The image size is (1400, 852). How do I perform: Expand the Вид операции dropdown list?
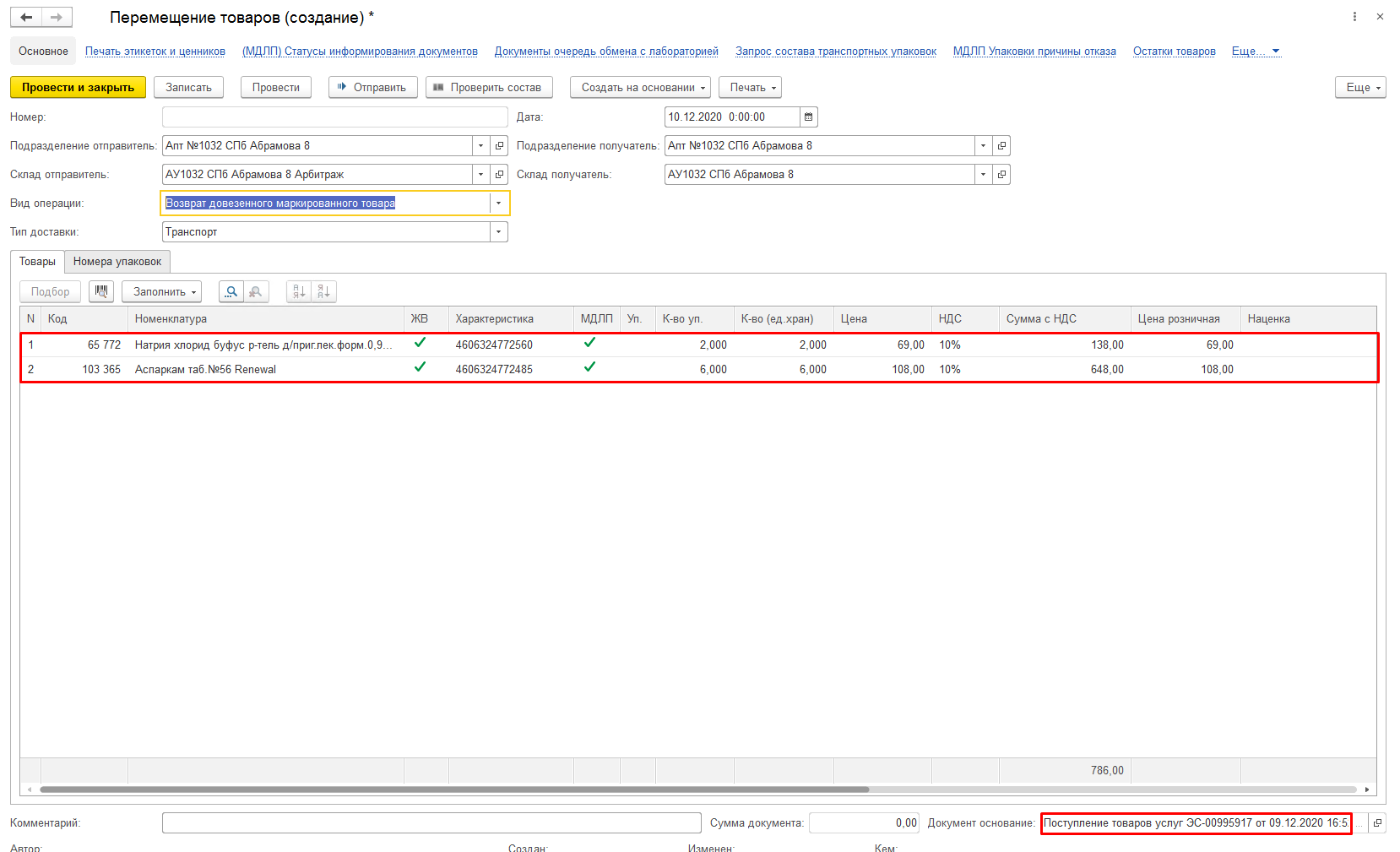(x=498, y=204)
